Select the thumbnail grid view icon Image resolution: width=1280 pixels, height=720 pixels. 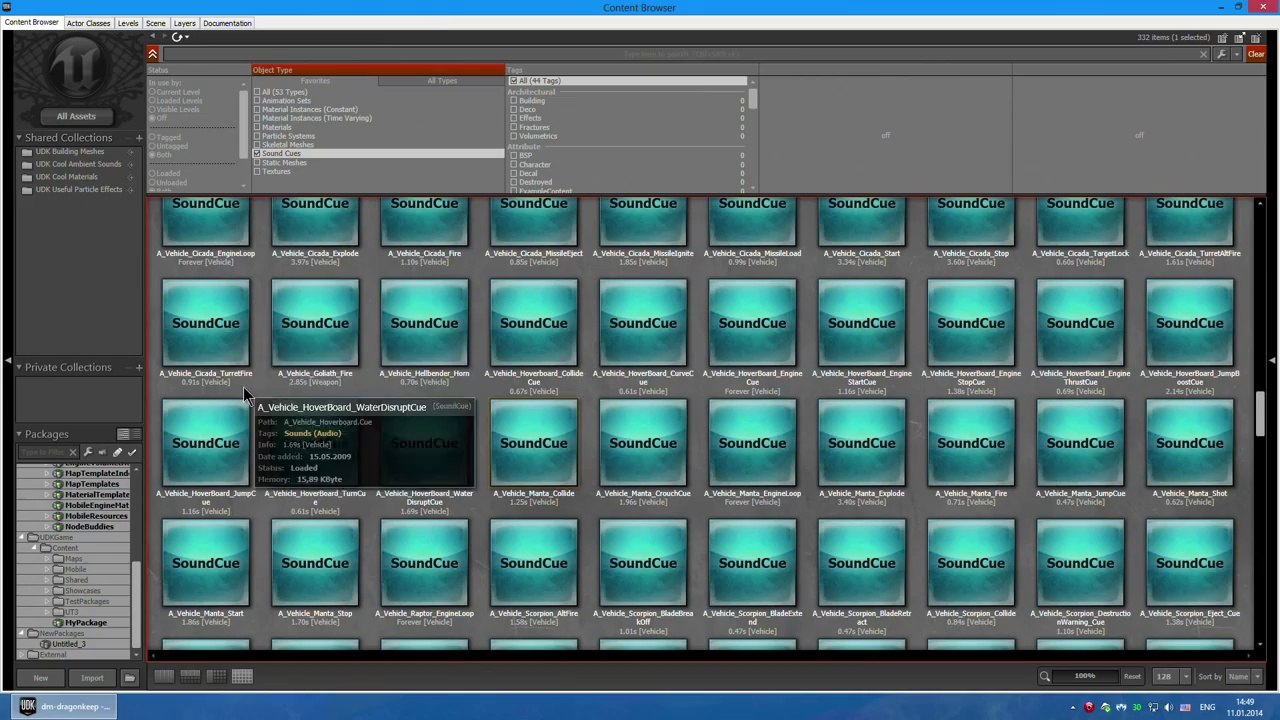(242, 677)
